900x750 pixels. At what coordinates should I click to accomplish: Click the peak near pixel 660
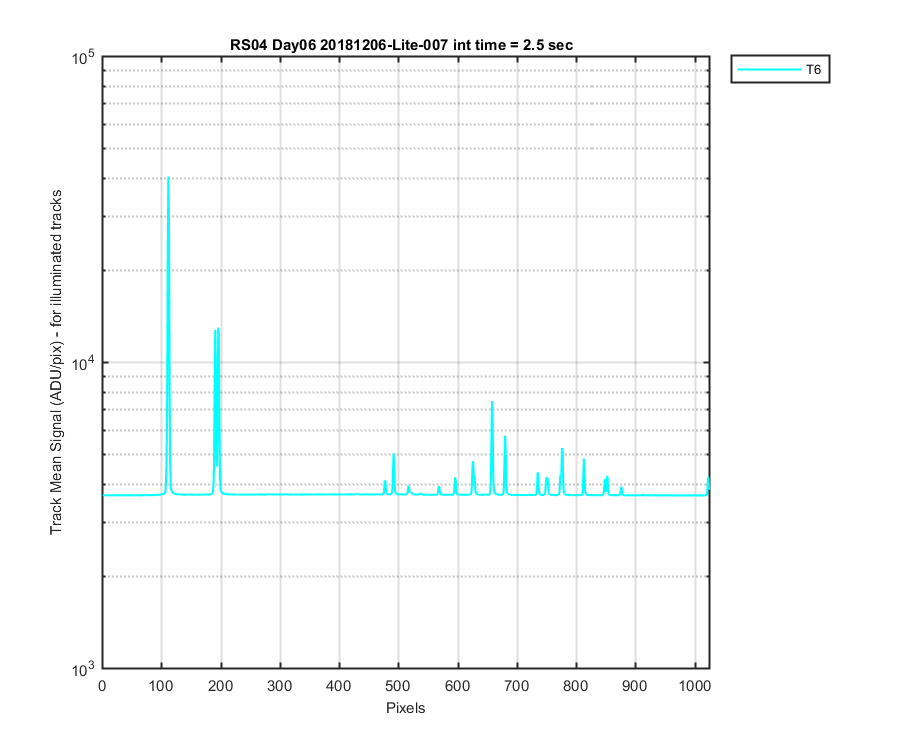tap(492, 448)
